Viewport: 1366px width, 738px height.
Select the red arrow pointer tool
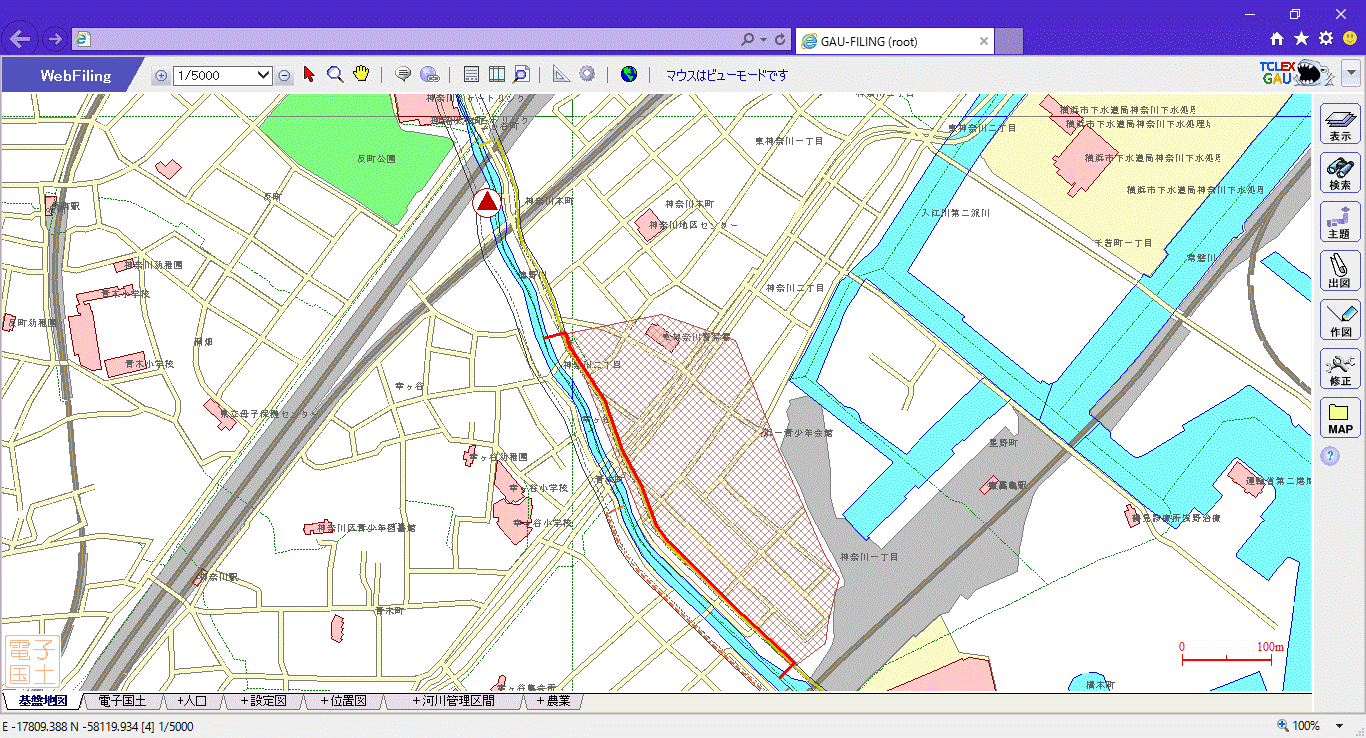click(309, 75)
